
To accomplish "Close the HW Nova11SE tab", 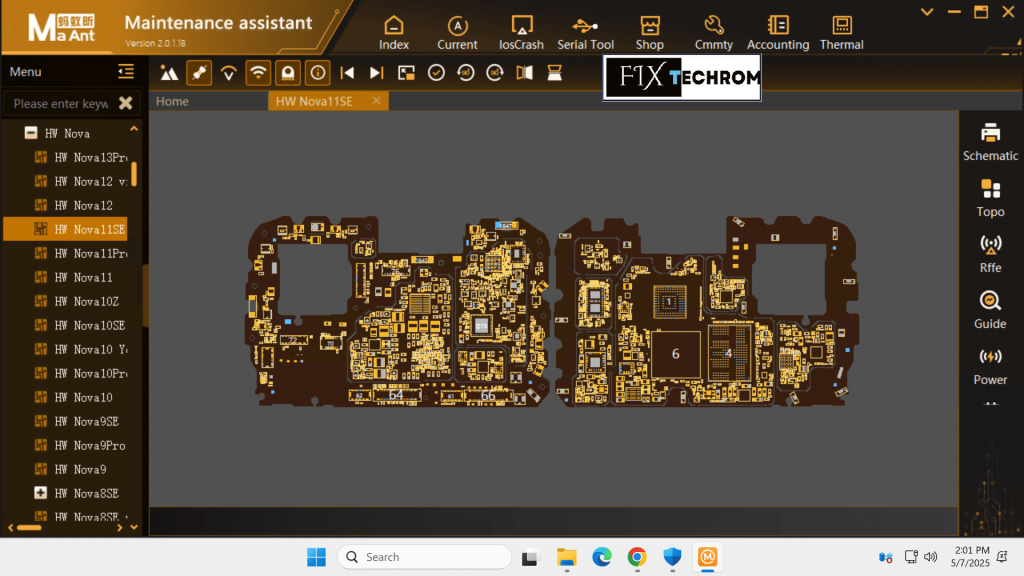I will pyautogui.click(x=376, y=101).
